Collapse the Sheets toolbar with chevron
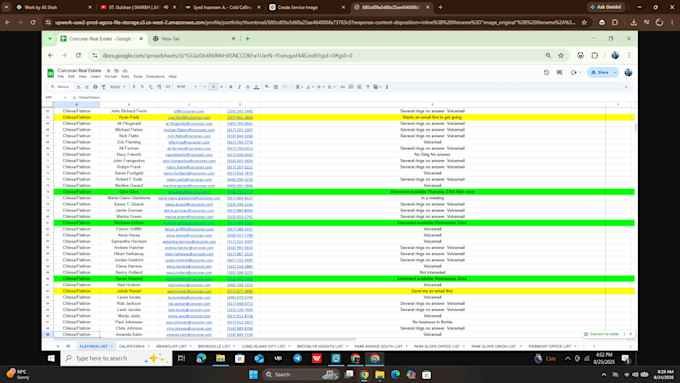Image resolution: width=680 pixels, height=383 pixels. 626,87
